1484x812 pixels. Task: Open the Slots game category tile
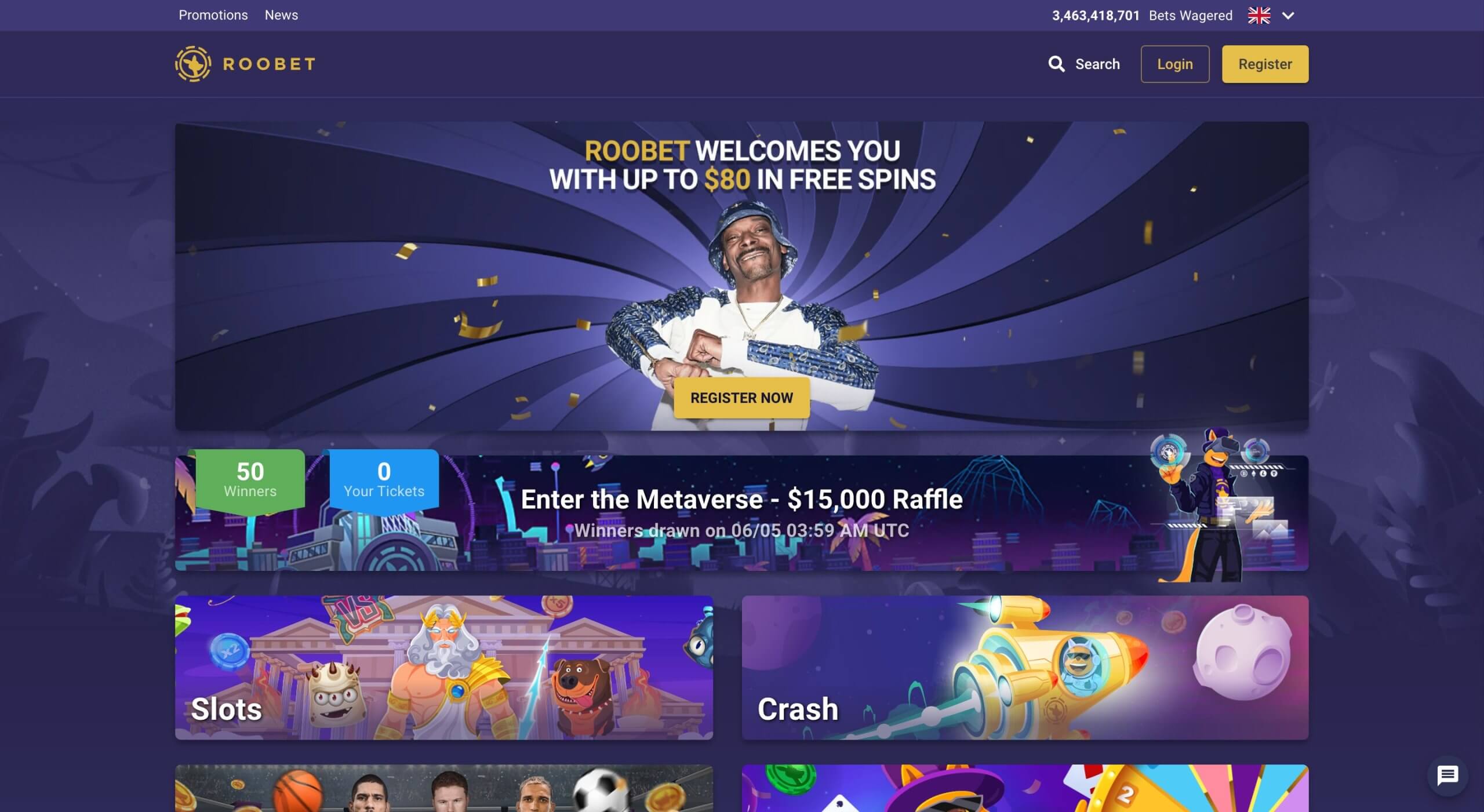pyautogui.click(x=444, y=668)
